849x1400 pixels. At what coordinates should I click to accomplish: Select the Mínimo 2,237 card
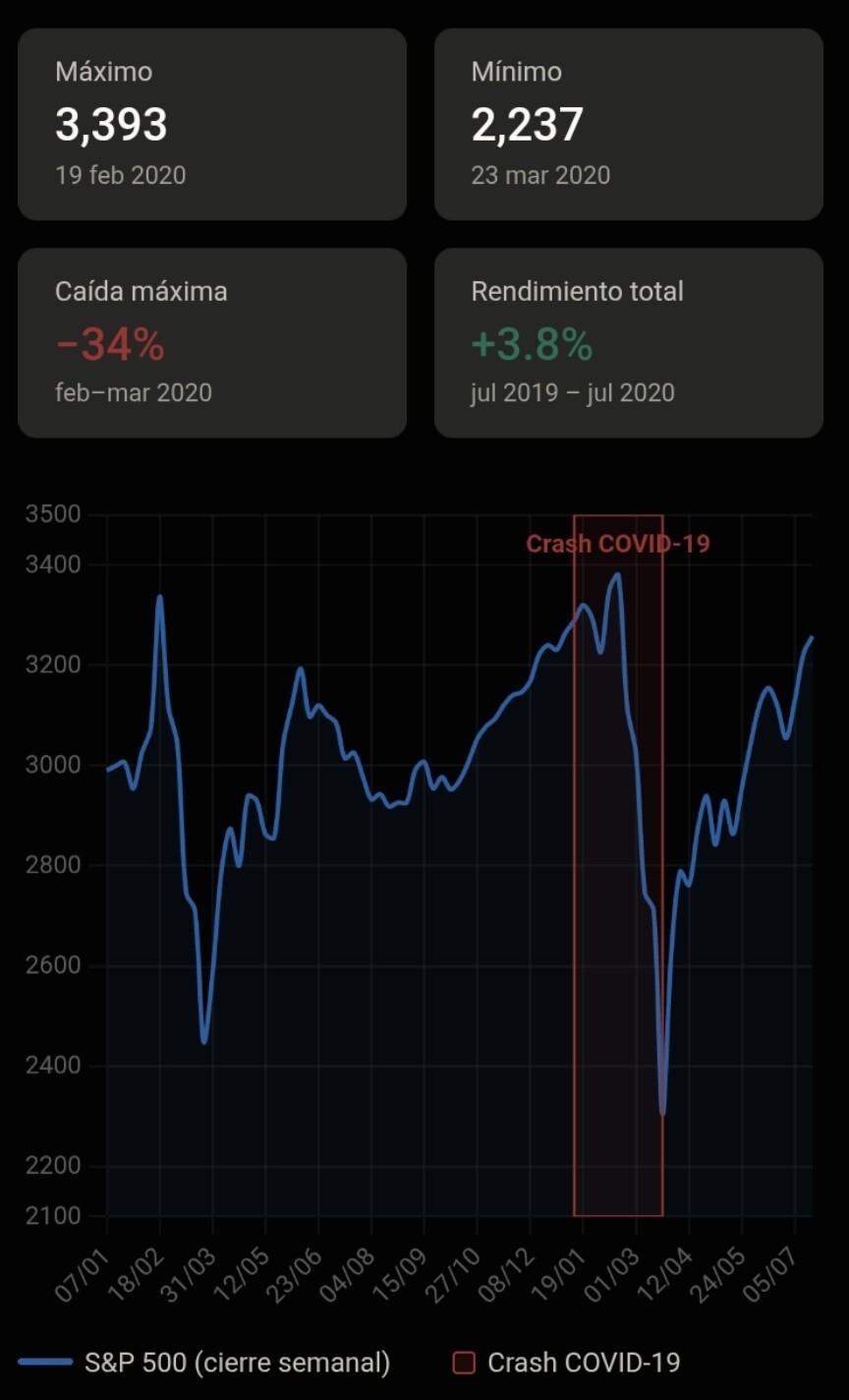pyautogui.click(x=628, y=124)
